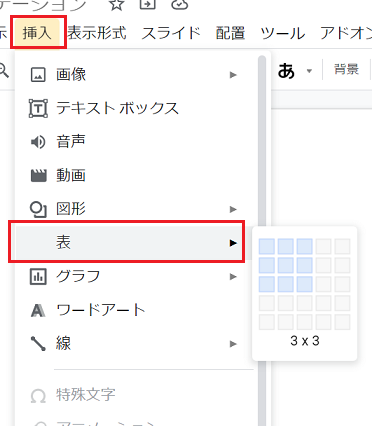The image size is (372, 426).
Task: Open the ツール menu
Action: 283,33
